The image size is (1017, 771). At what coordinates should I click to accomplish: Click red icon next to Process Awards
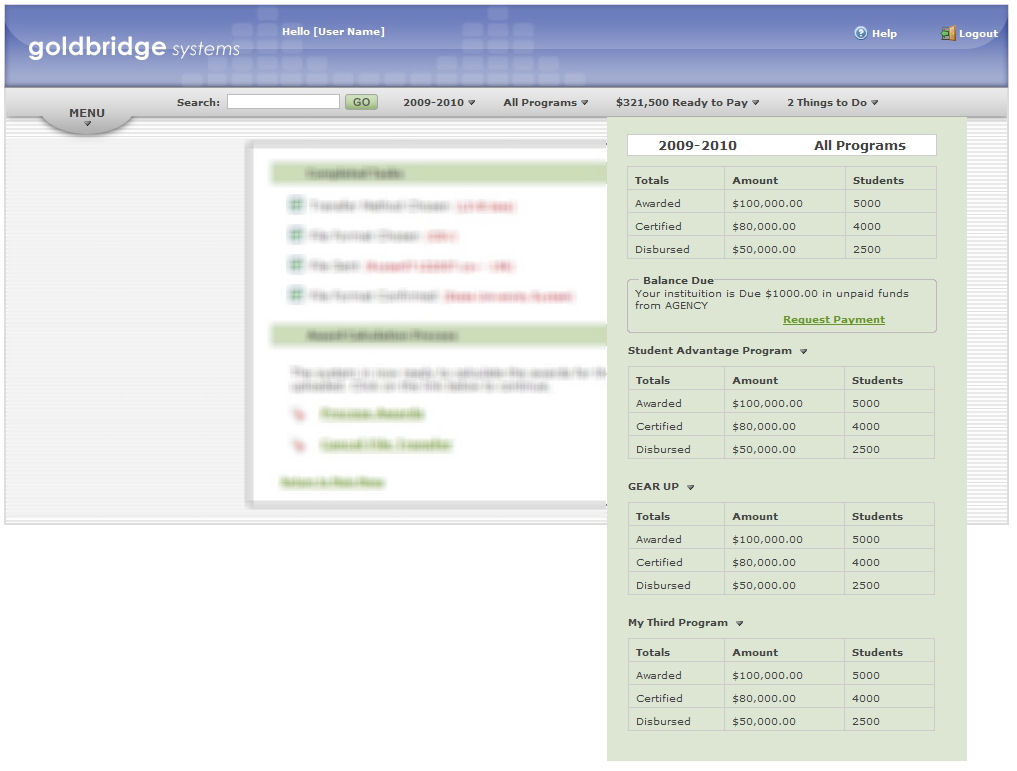[x=297, y=414]
